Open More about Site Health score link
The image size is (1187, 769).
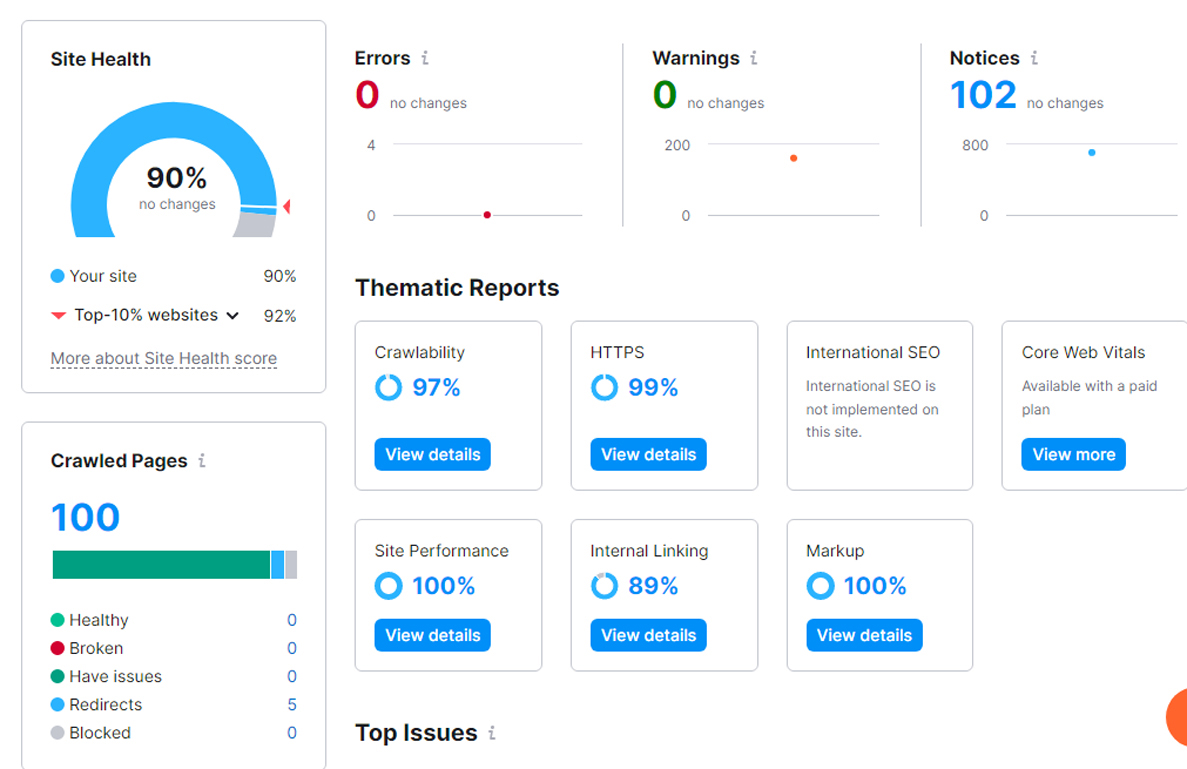point(164,358)
